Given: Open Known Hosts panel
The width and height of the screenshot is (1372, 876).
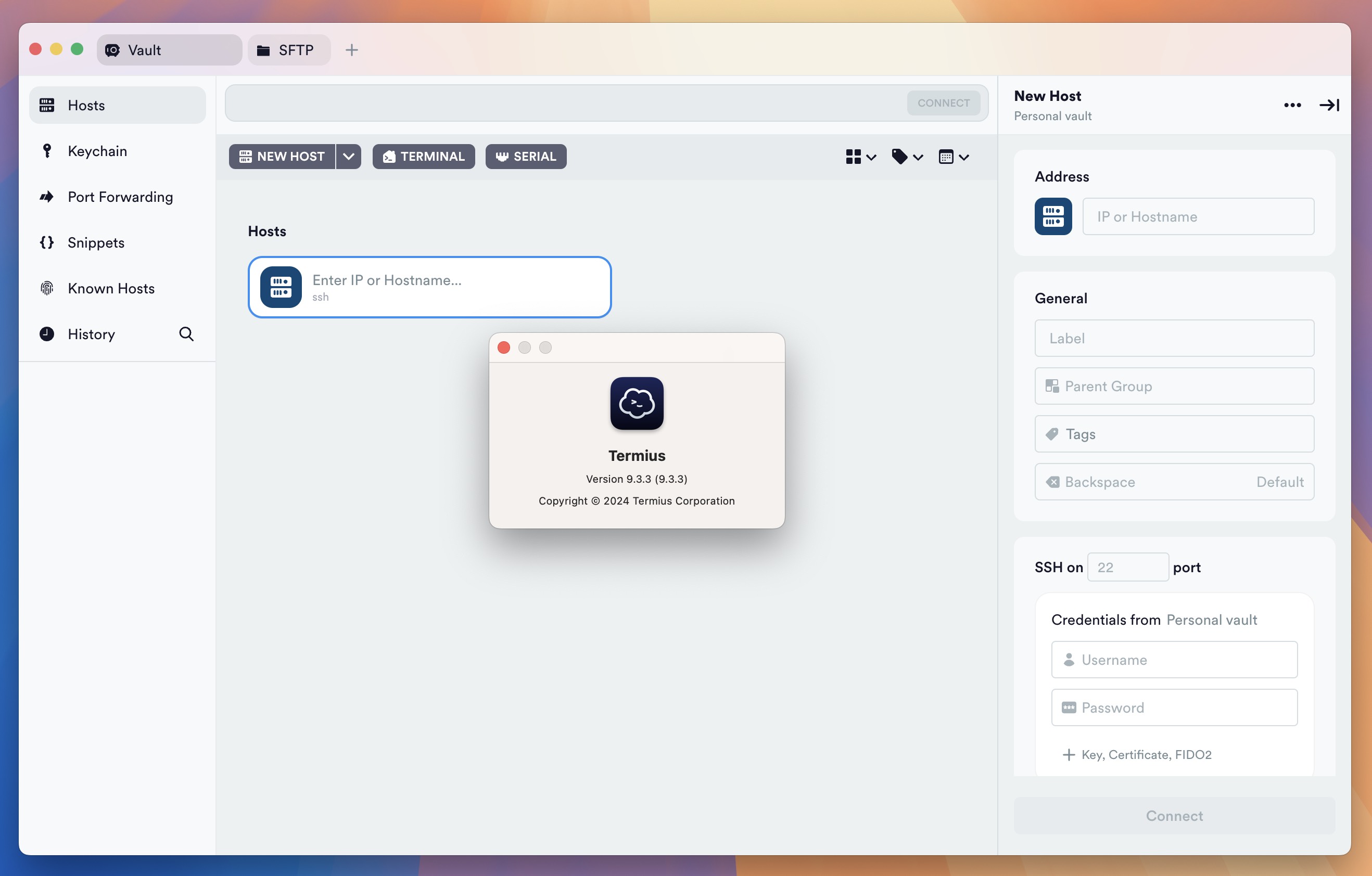Looking at the screenshot, I should (111, 288).
